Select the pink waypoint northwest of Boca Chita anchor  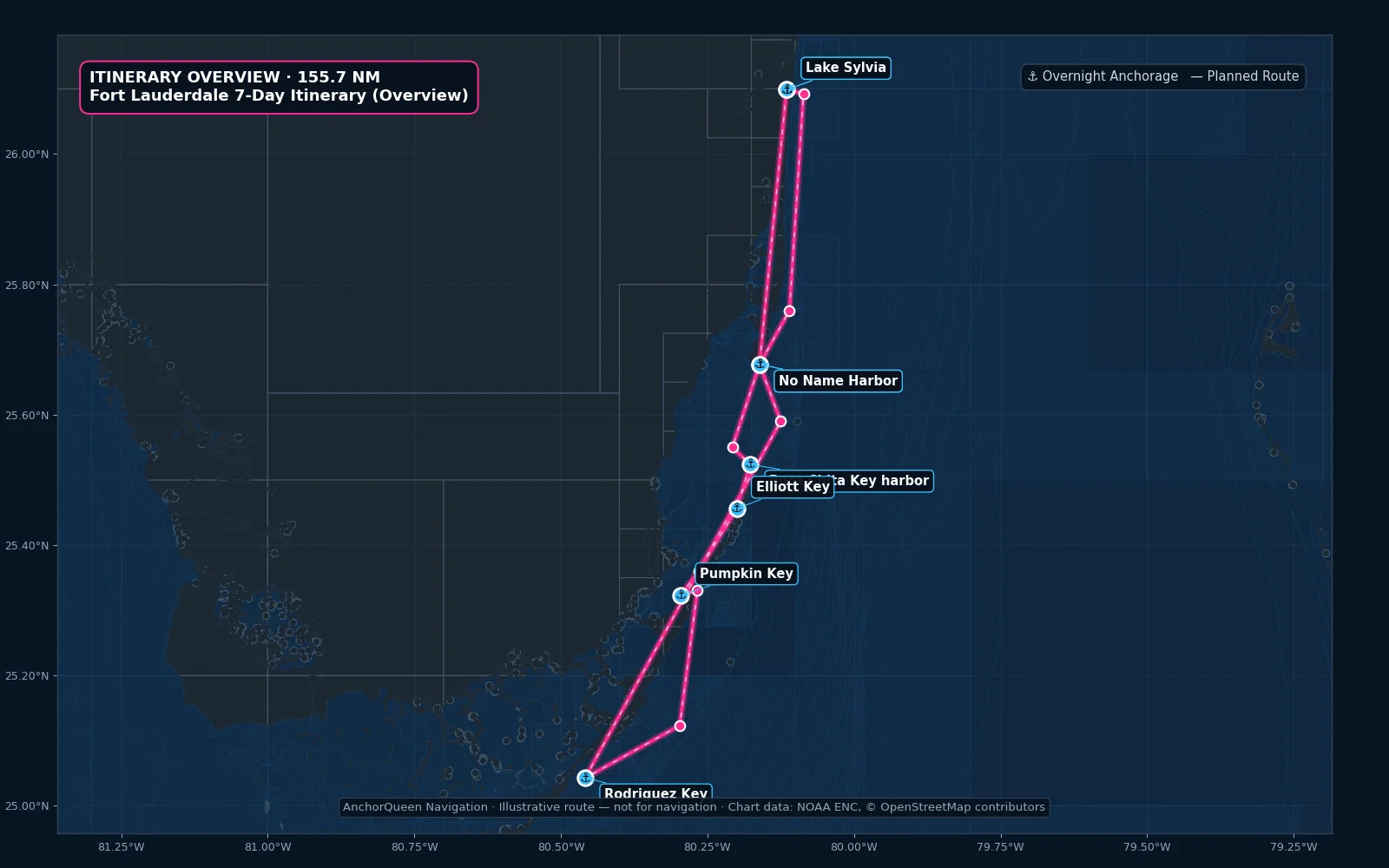tap(733, 448)
